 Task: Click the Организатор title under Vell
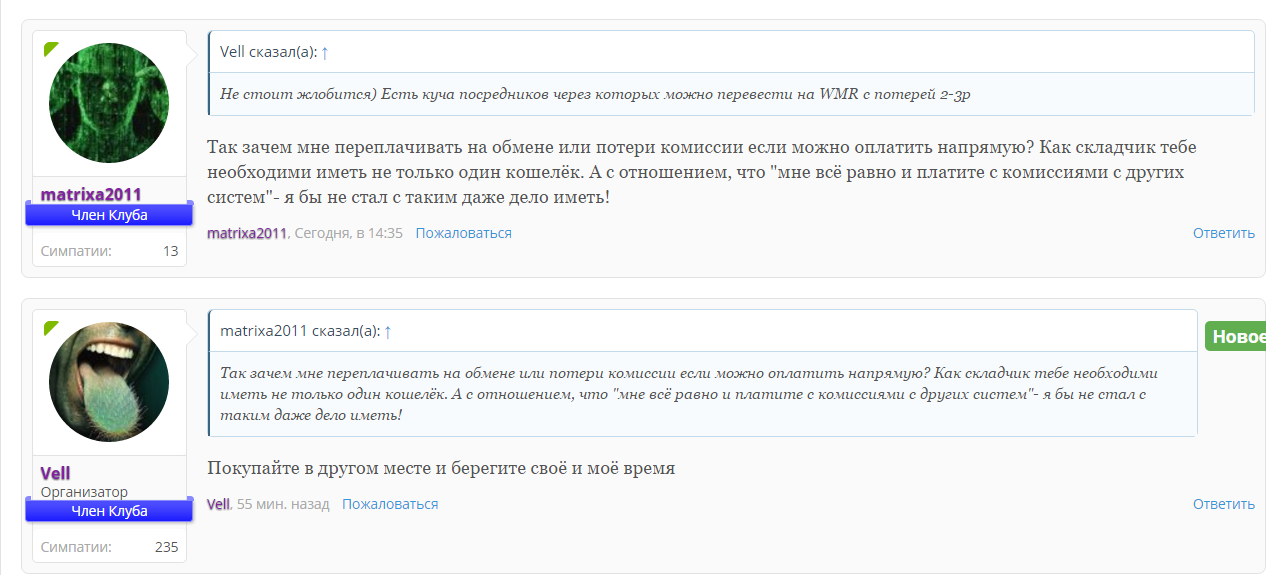click(x=84, y=492)
